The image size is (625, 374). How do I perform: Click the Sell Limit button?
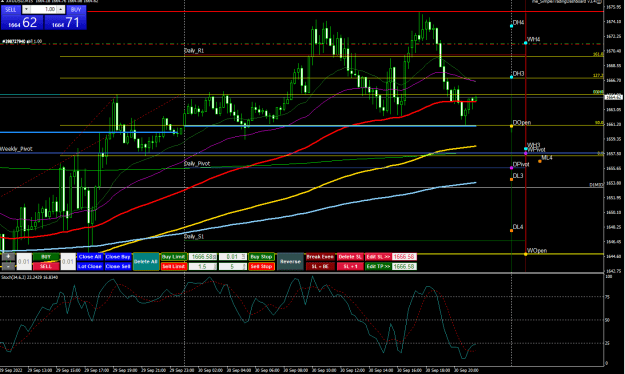click(x=174, y=266)
